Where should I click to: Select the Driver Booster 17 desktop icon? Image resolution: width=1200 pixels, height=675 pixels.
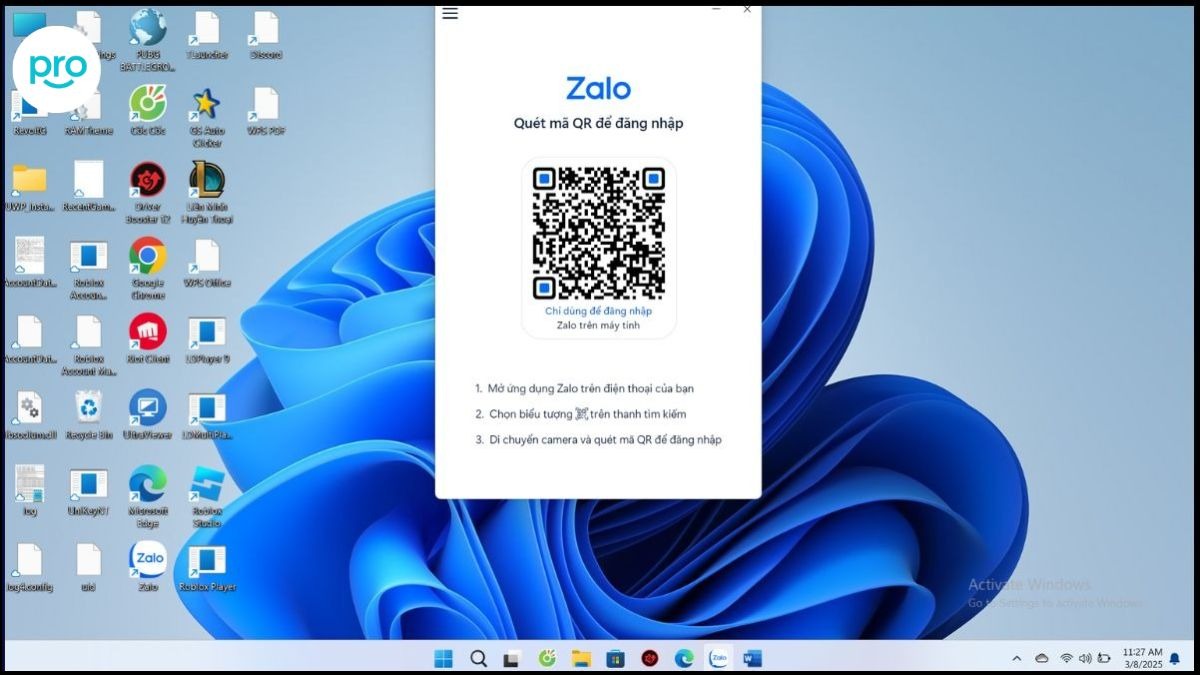point(148,193)
